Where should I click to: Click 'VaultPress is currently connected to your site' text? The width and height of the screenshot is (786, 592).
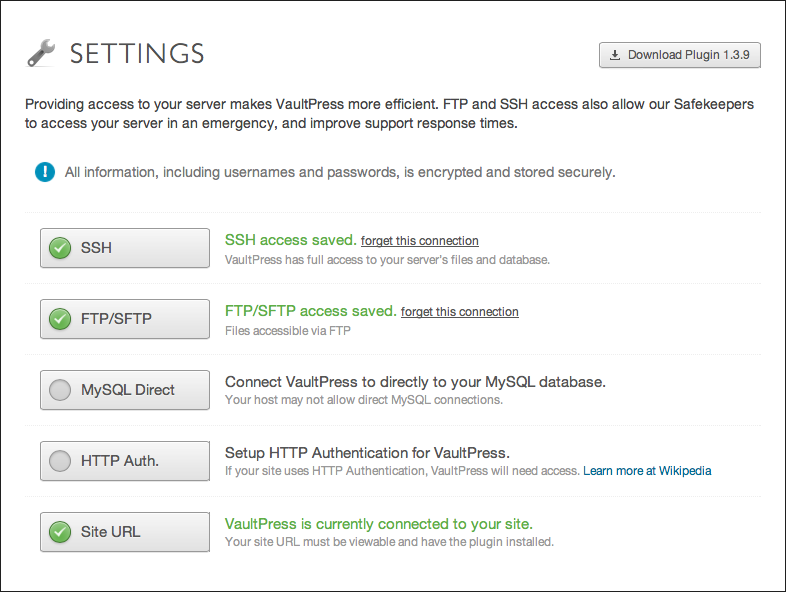click(378, 524)
